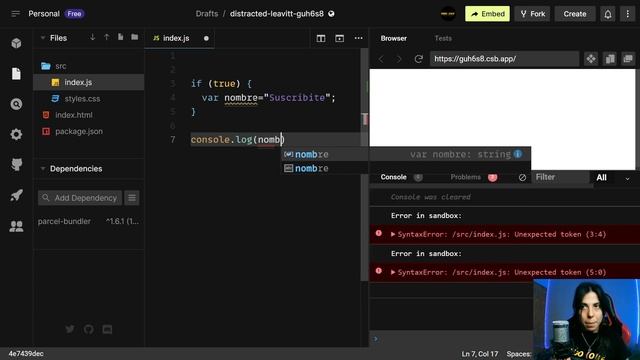This screenshot has width=640, height=360.
Task: Create new file via Files header icon
Action: [120, 37]
